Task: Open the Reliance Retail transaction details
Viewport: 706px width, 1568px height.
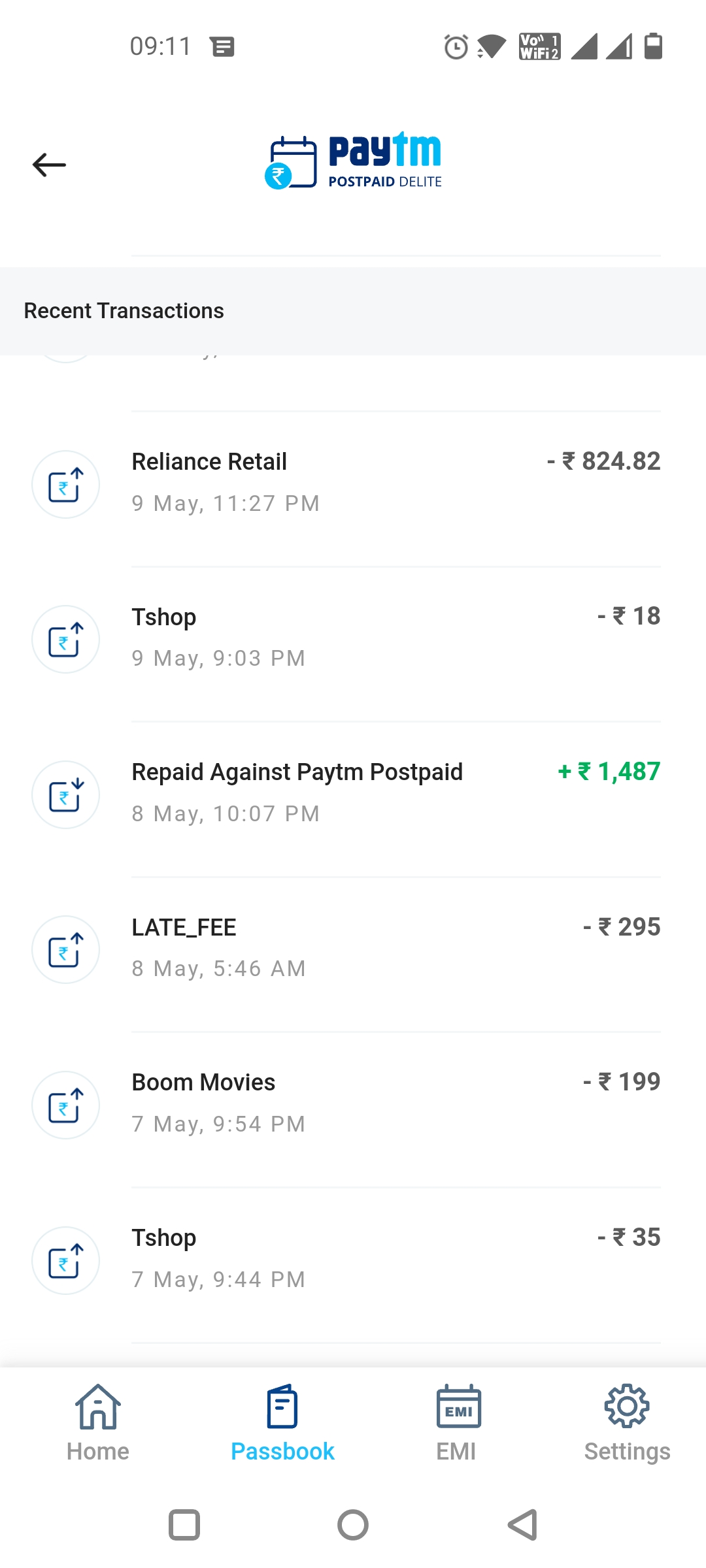Action: [209, 462]
